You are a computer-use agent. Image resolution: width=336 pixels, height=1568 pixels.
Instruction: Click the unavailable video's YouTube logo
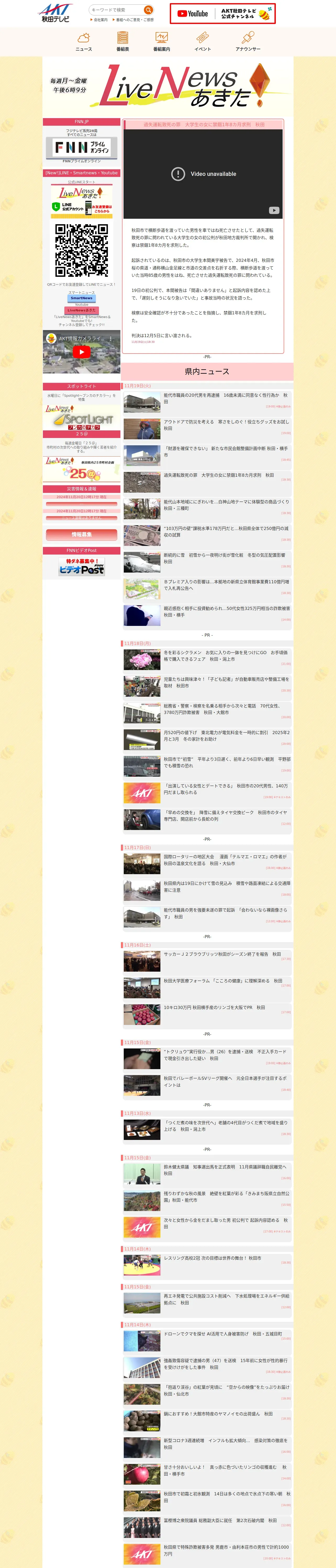(275, 211)
